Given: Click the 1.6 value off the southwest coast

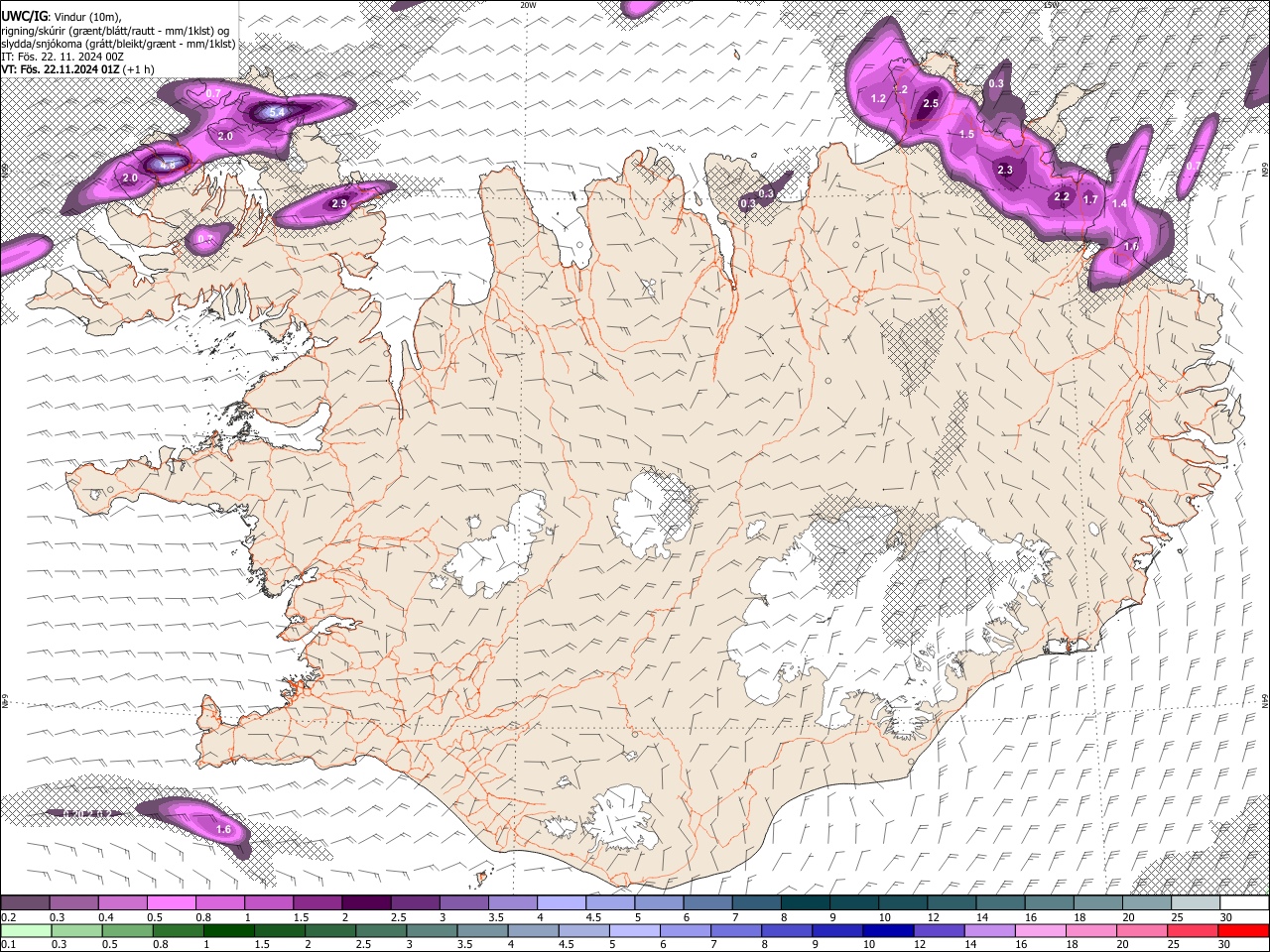Looking at the screenshot, I should pyautogui.click(x=223, y=830).
